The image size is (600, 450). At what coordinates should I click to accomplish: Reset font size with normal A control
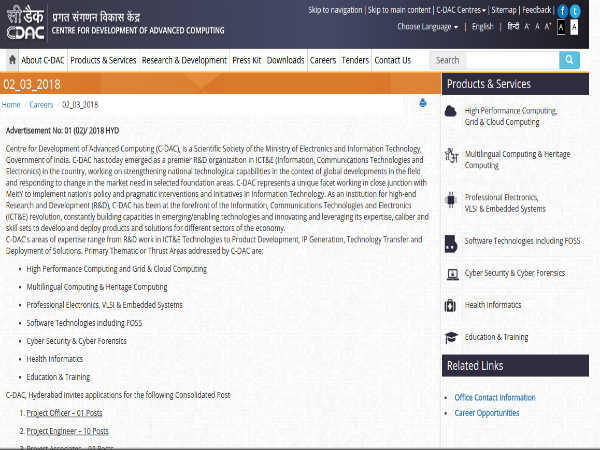pyautogui.click(x=537, y=27)
